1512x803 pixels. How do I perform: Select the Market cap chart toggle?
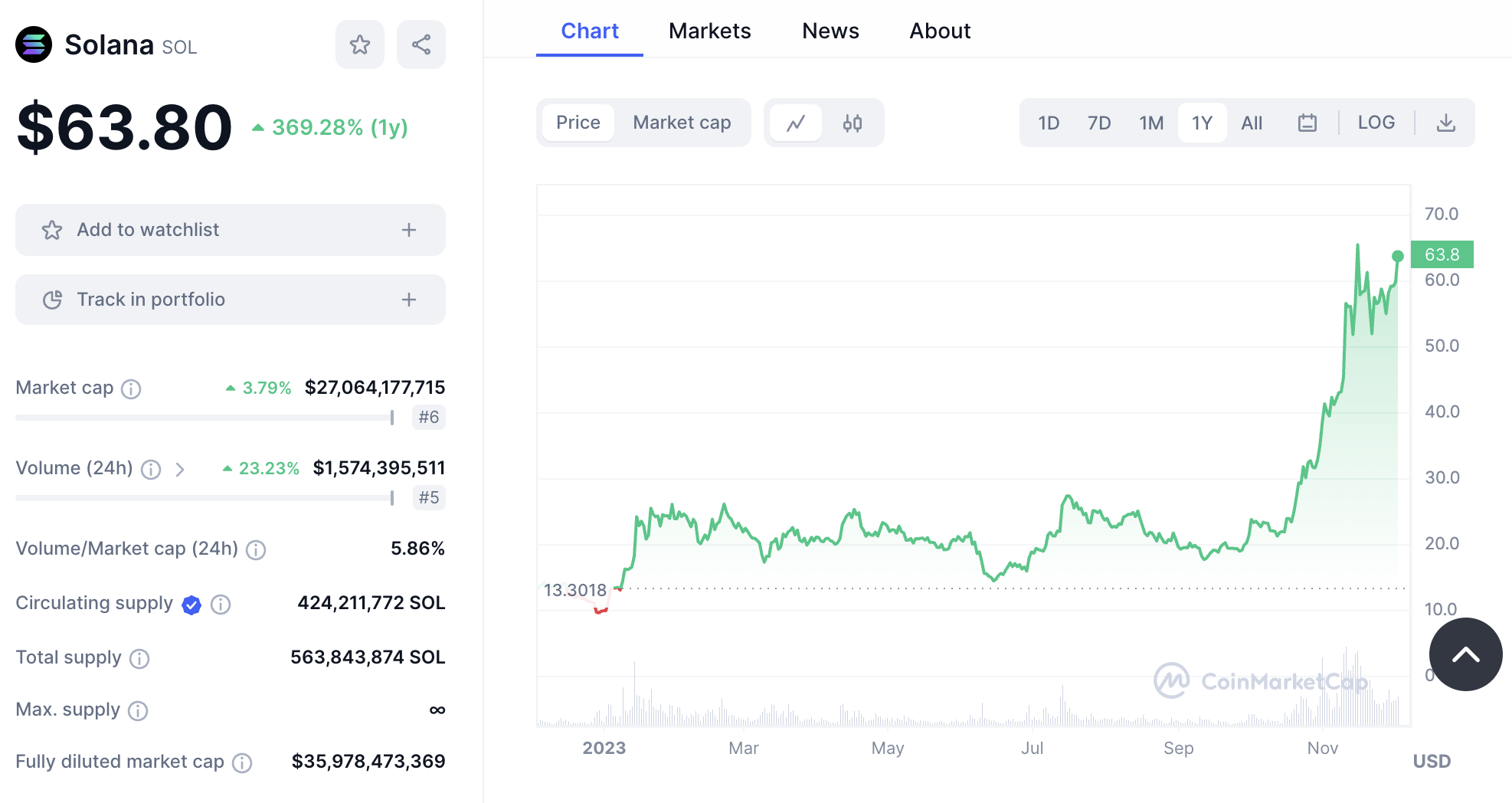point(682,123)
